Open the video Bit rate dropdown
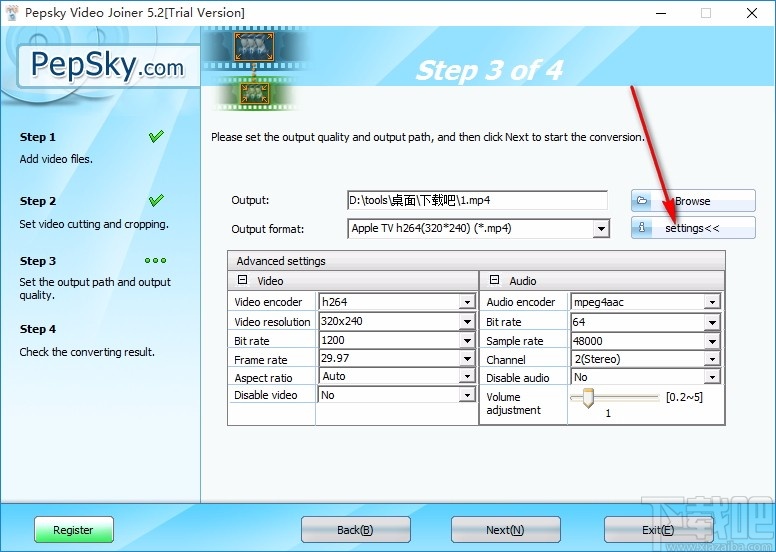 [x=467, y=341]
